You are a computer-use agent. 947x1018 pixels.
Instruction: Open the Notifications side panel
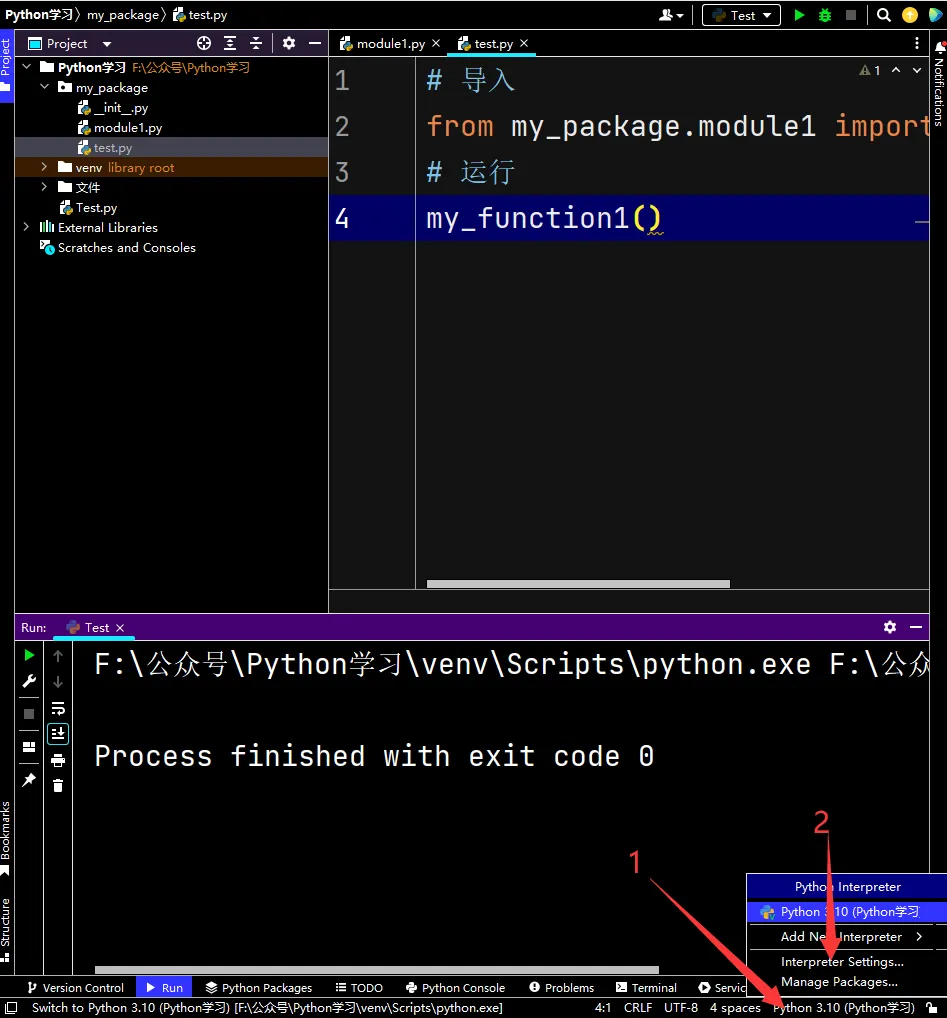pyautogui.click(x=939, y=83)
